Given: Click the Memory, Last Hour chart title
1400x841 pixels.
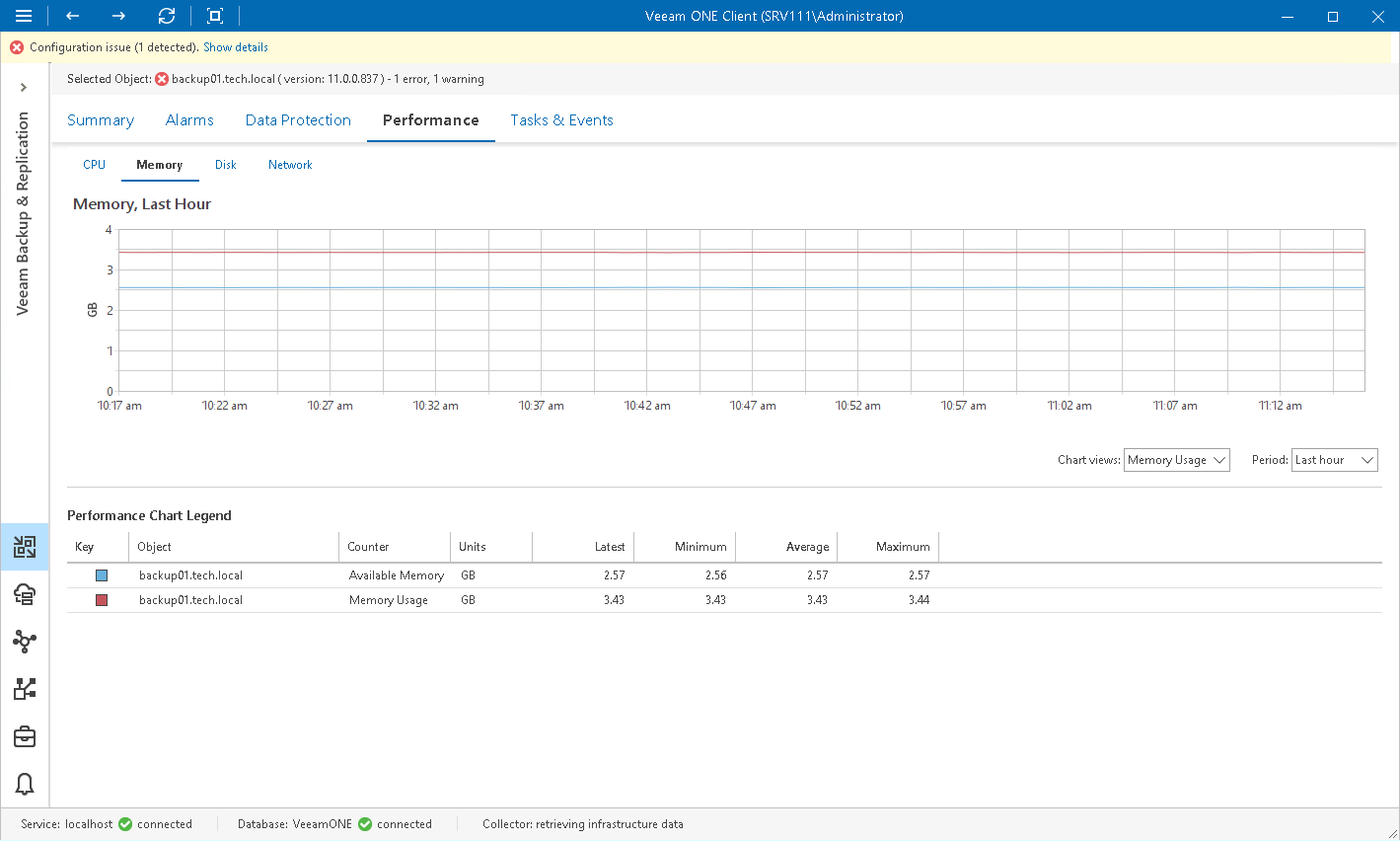Looking at the screenshot, I should (142, 204).
